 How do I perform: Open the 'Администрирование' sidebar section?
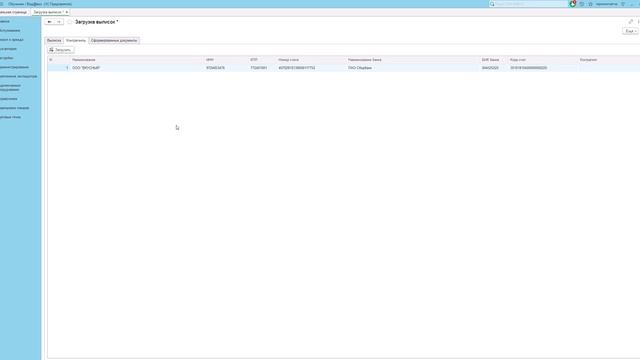[15, 67]
